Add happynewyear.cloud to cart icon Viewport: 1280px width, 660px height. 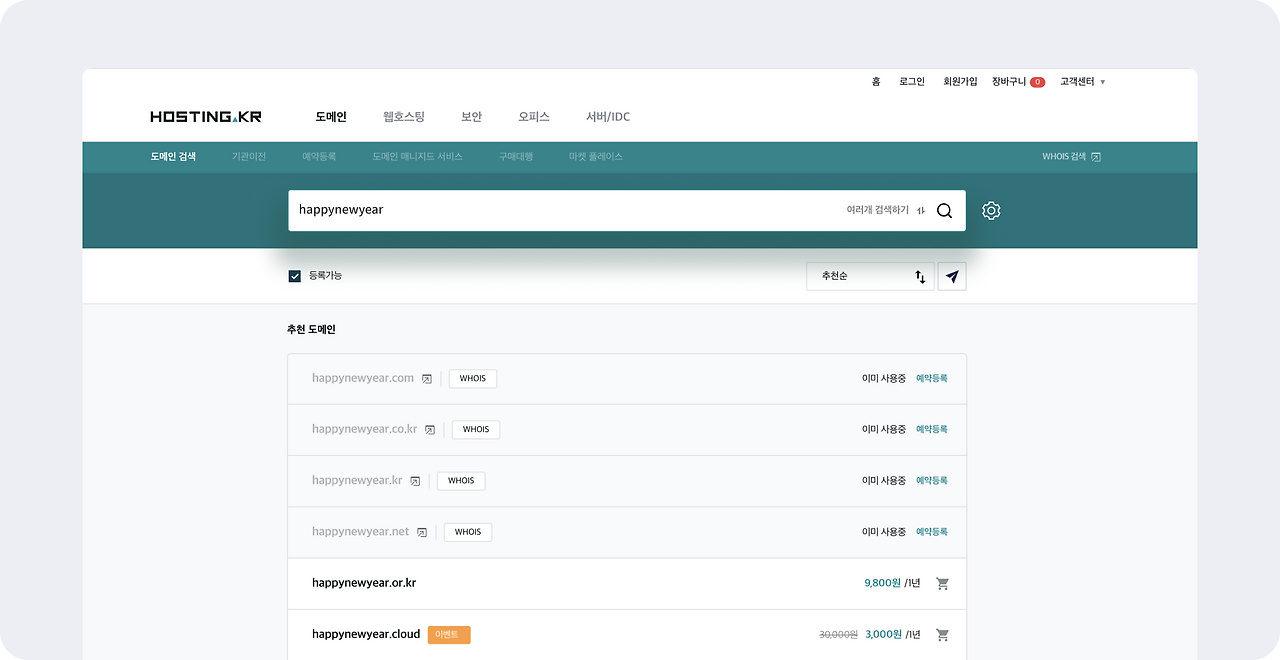click(x=942, y=634)
